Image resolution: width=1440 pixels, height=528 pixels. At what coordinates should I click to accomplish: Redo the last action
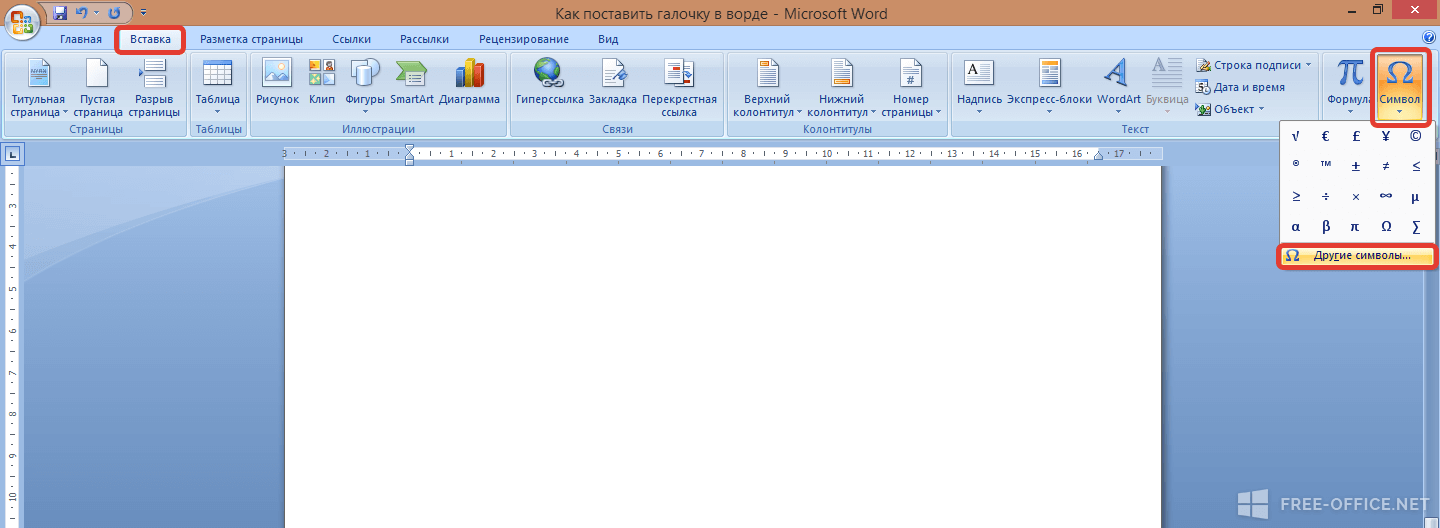click(x=114, y=13)
